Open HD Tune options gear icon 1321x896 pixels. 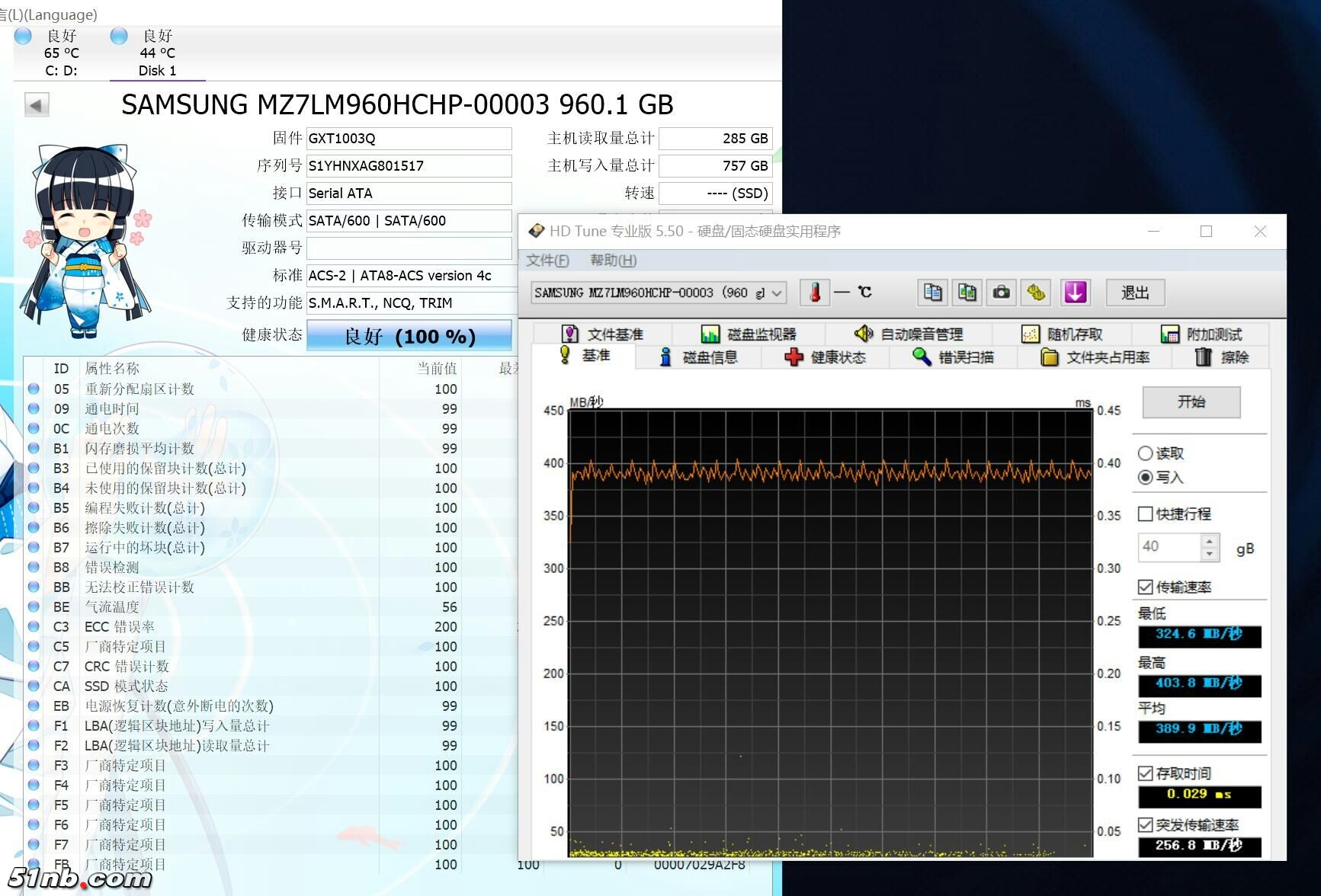coord(1036,293)
